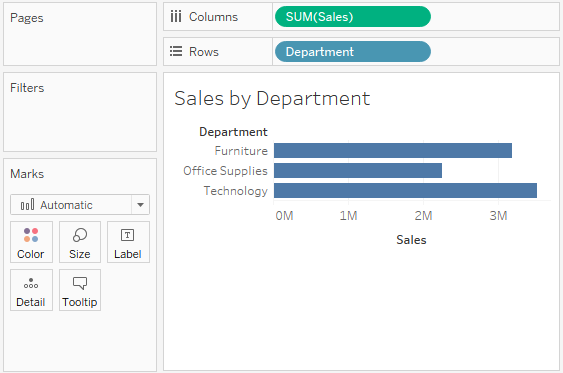
Task: Select the Department pill on Rows
Action: (x=353, y=52)
